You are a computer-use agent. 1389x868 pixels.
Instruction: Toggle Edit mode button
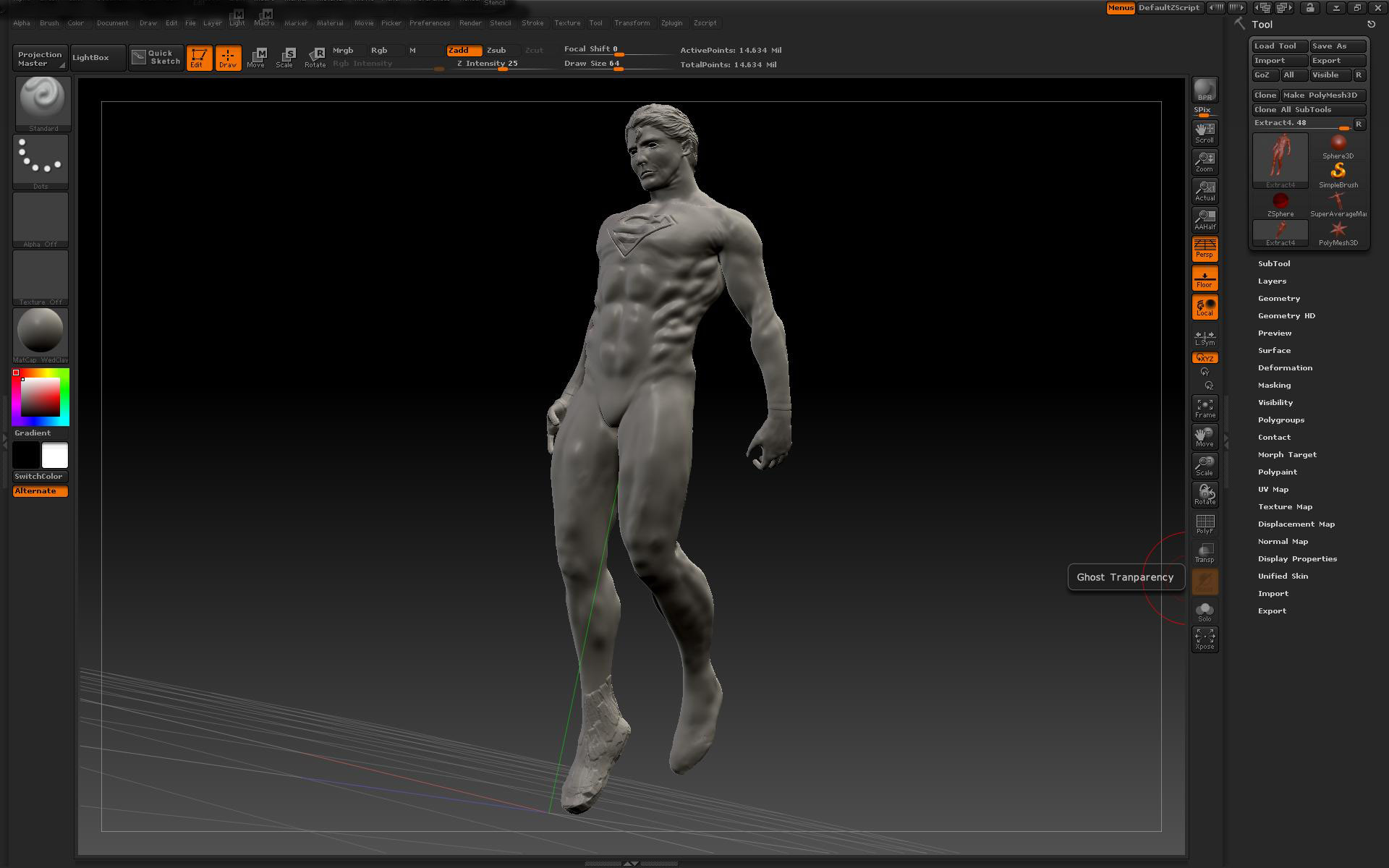tap(199, 58)
